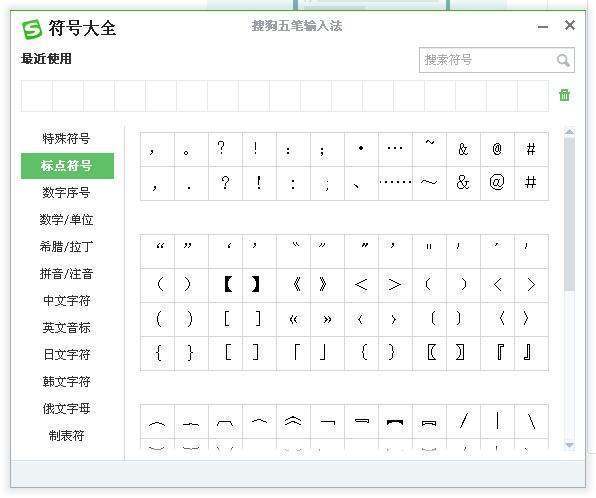Show the 英文音标 category
This screenshot has height=498, width=596.
click(x=66, y=327)
